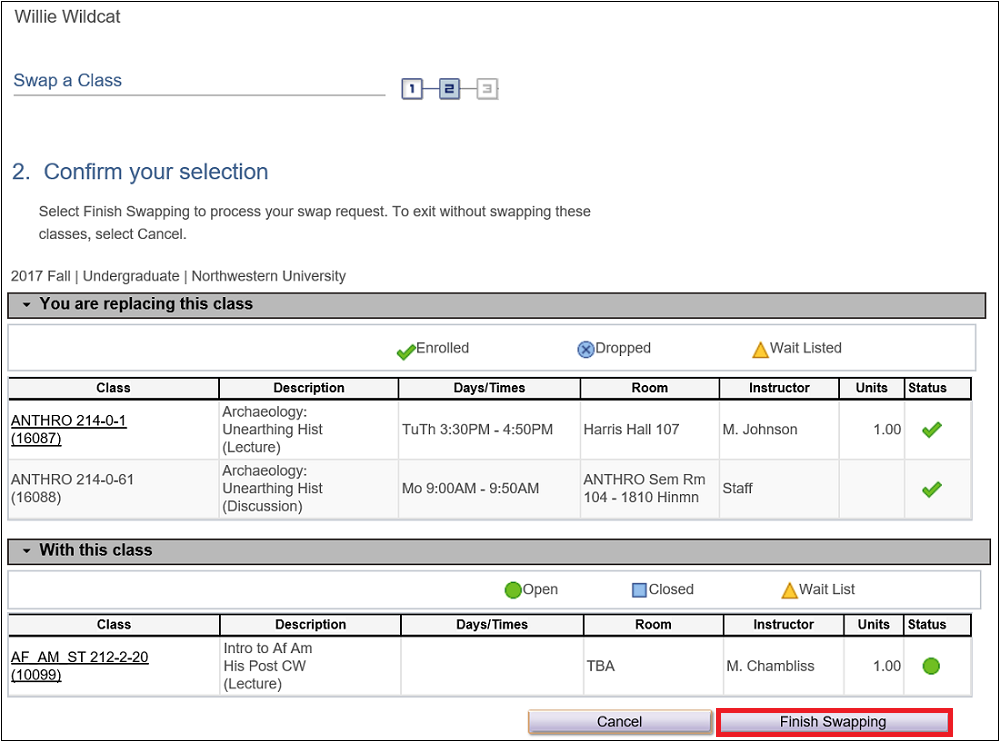Click the Class column header in replacing table

(x=114, y=388)
